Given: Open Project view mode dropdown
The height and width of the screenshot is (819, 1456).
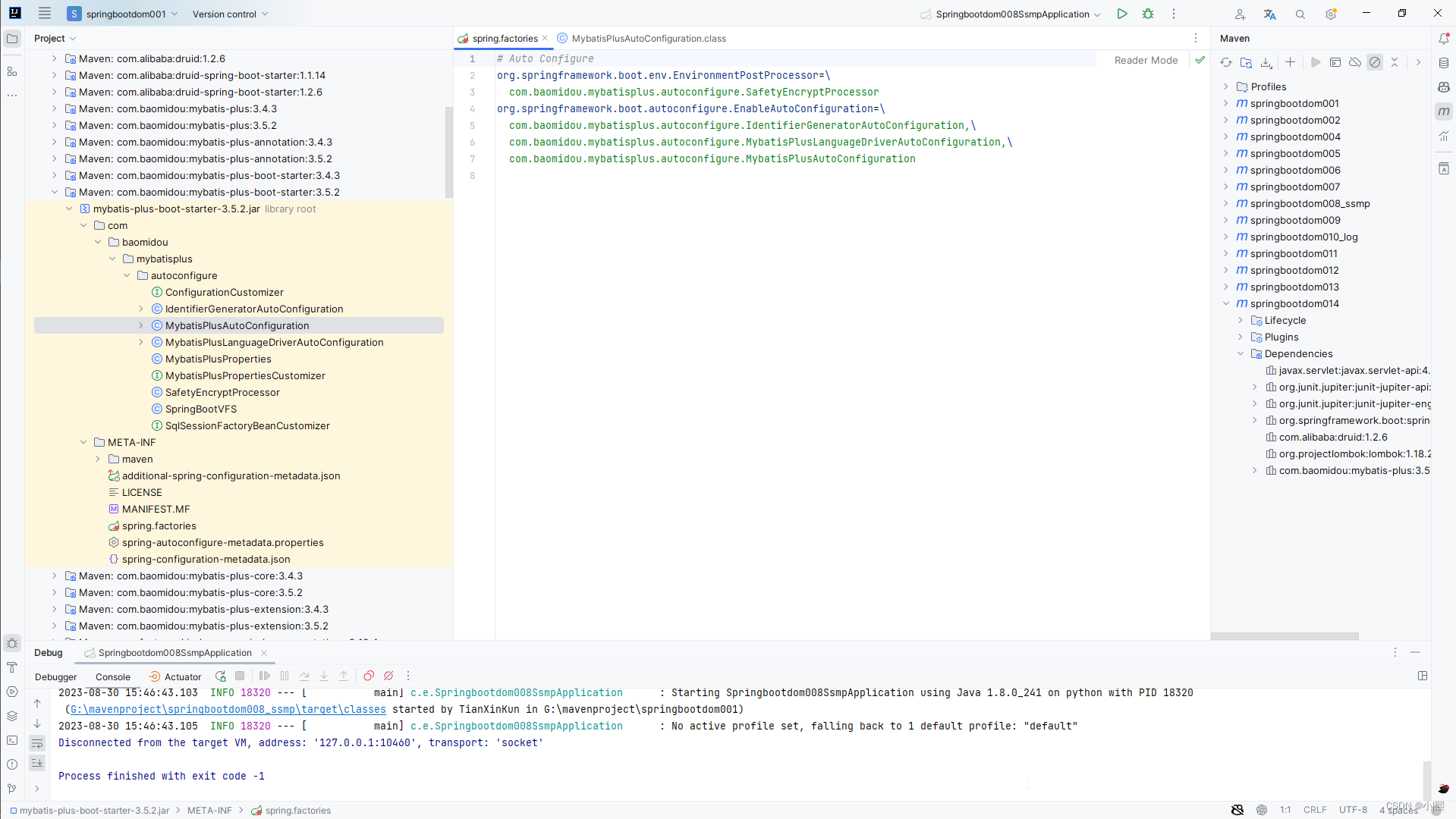Looking at the screenshot, I should 55,39.
